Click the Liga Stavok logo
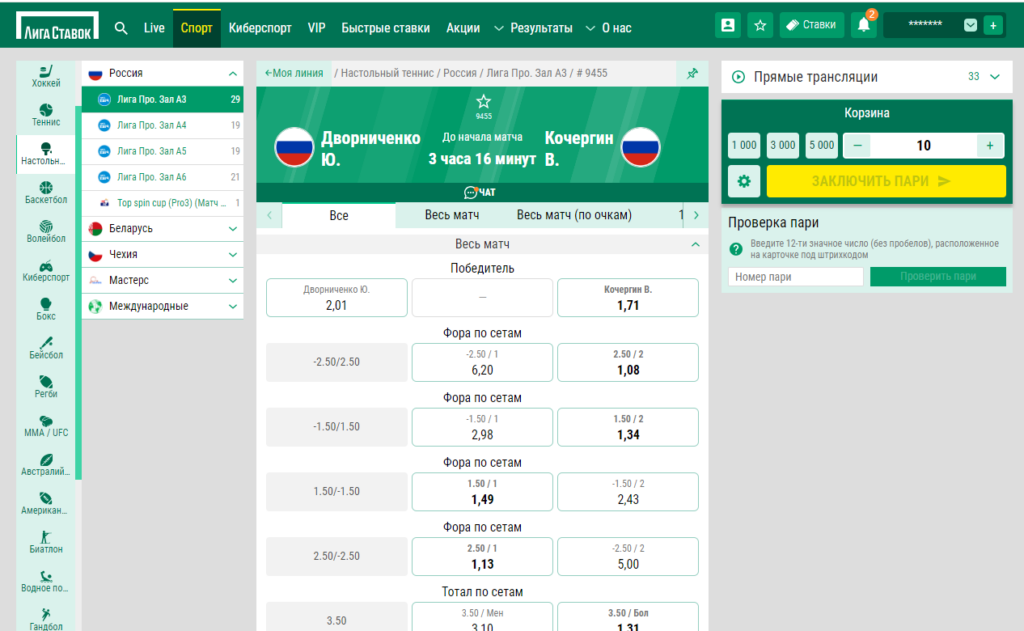The height and width of the screenshot is (631, 1024). (57, 26)
